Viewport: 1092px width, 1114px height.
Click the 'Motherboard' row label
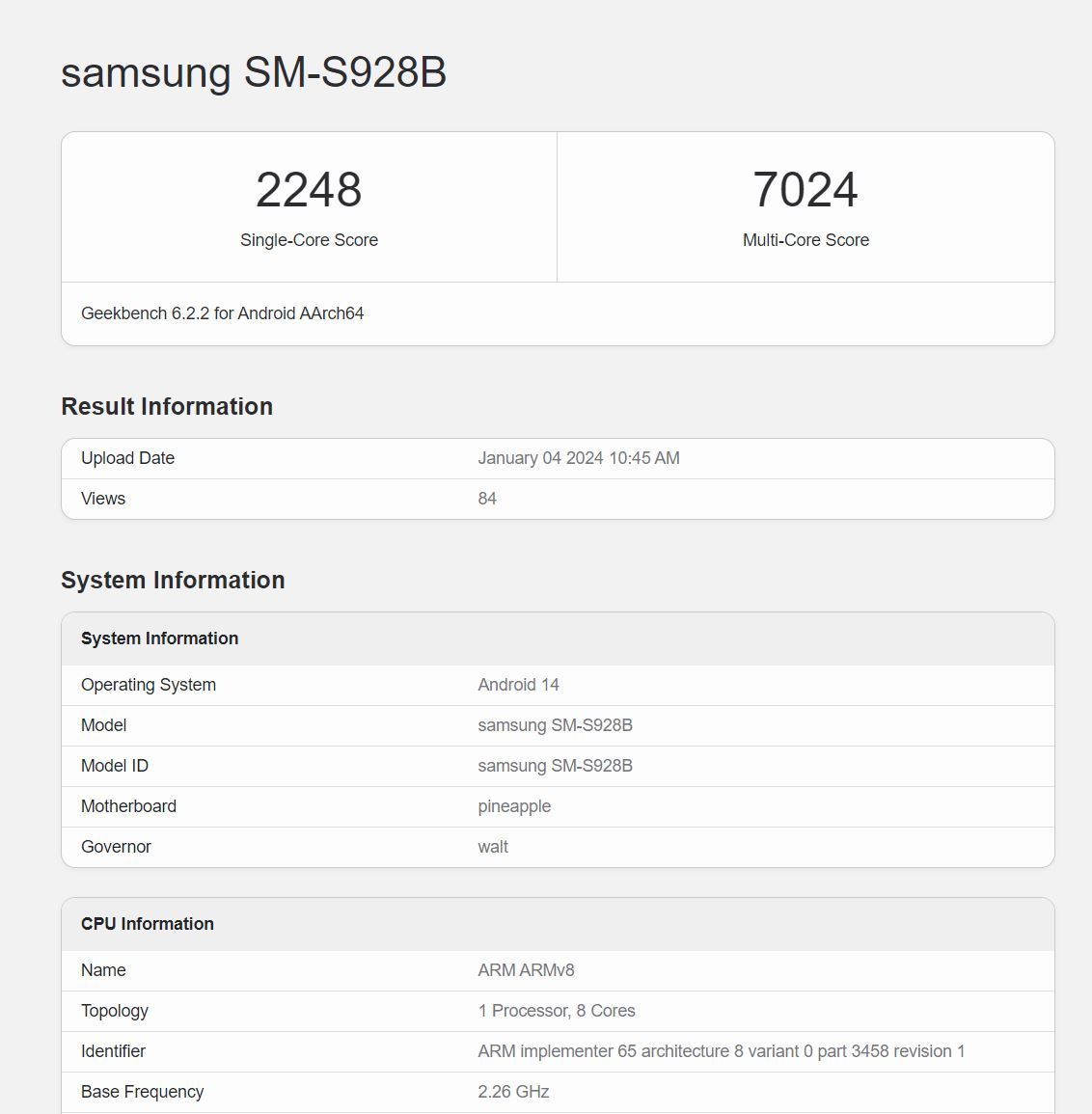point(128,806)
